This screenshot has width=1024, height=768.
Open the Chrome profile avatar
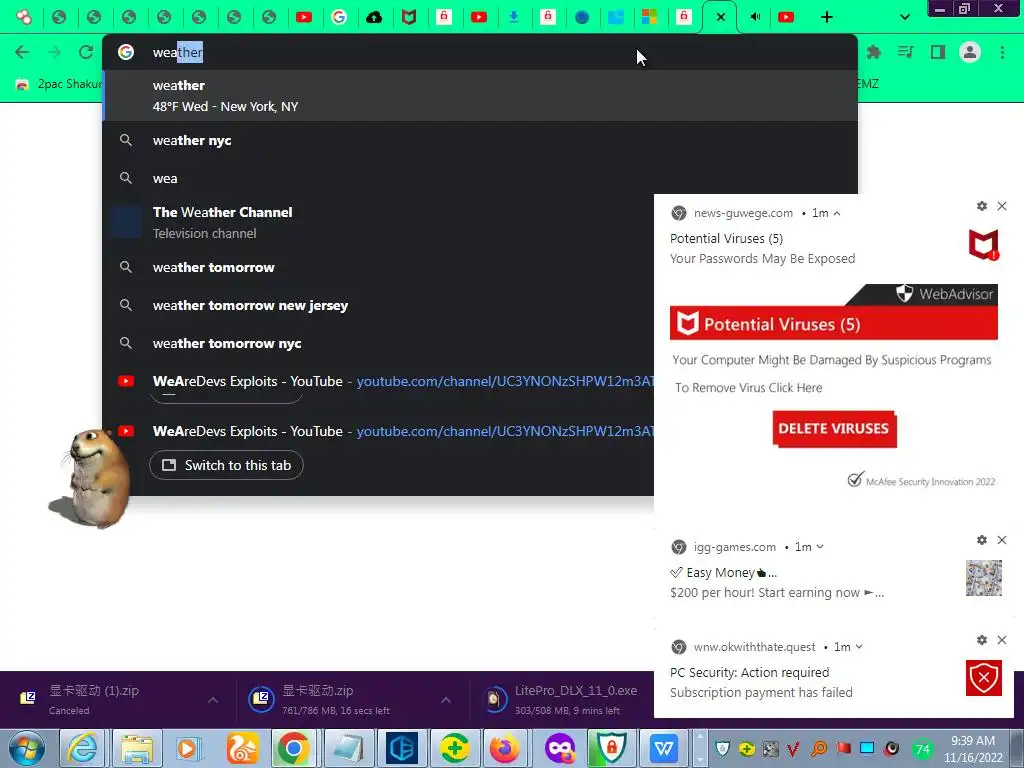(970, 52)
